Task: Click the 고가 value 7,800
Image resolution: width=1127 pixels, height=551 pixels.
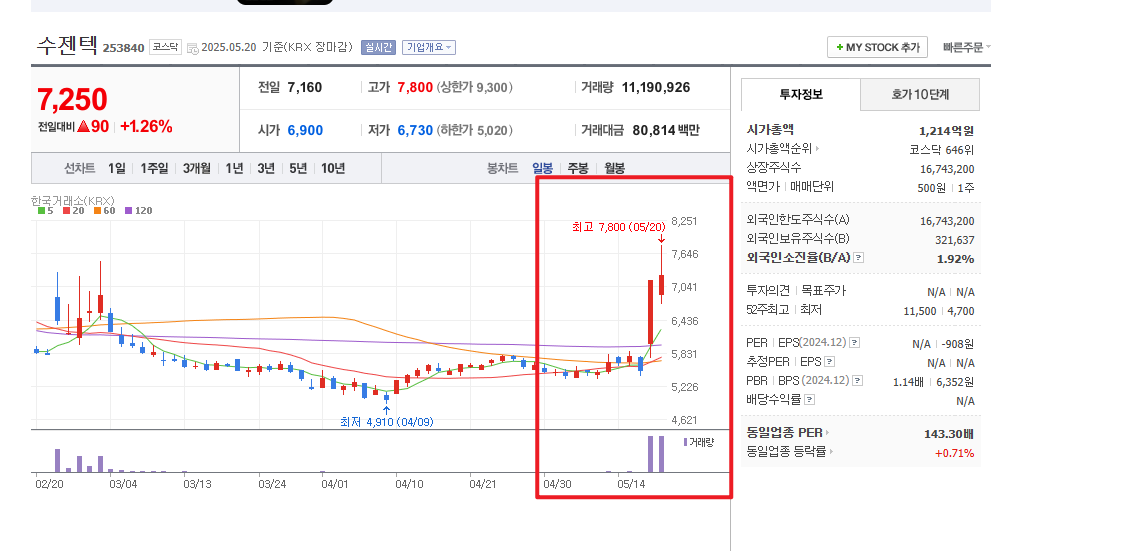Action: point(415,88)
